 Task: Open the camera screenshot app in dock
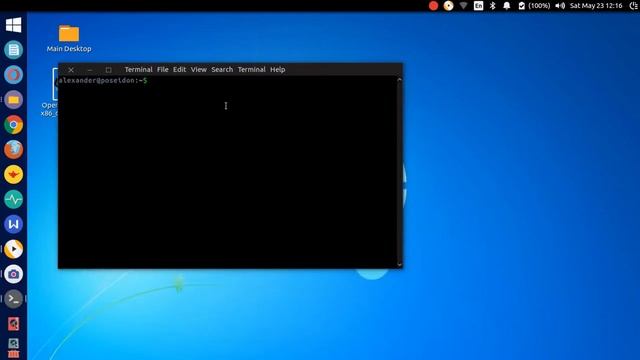click(13, 274)
